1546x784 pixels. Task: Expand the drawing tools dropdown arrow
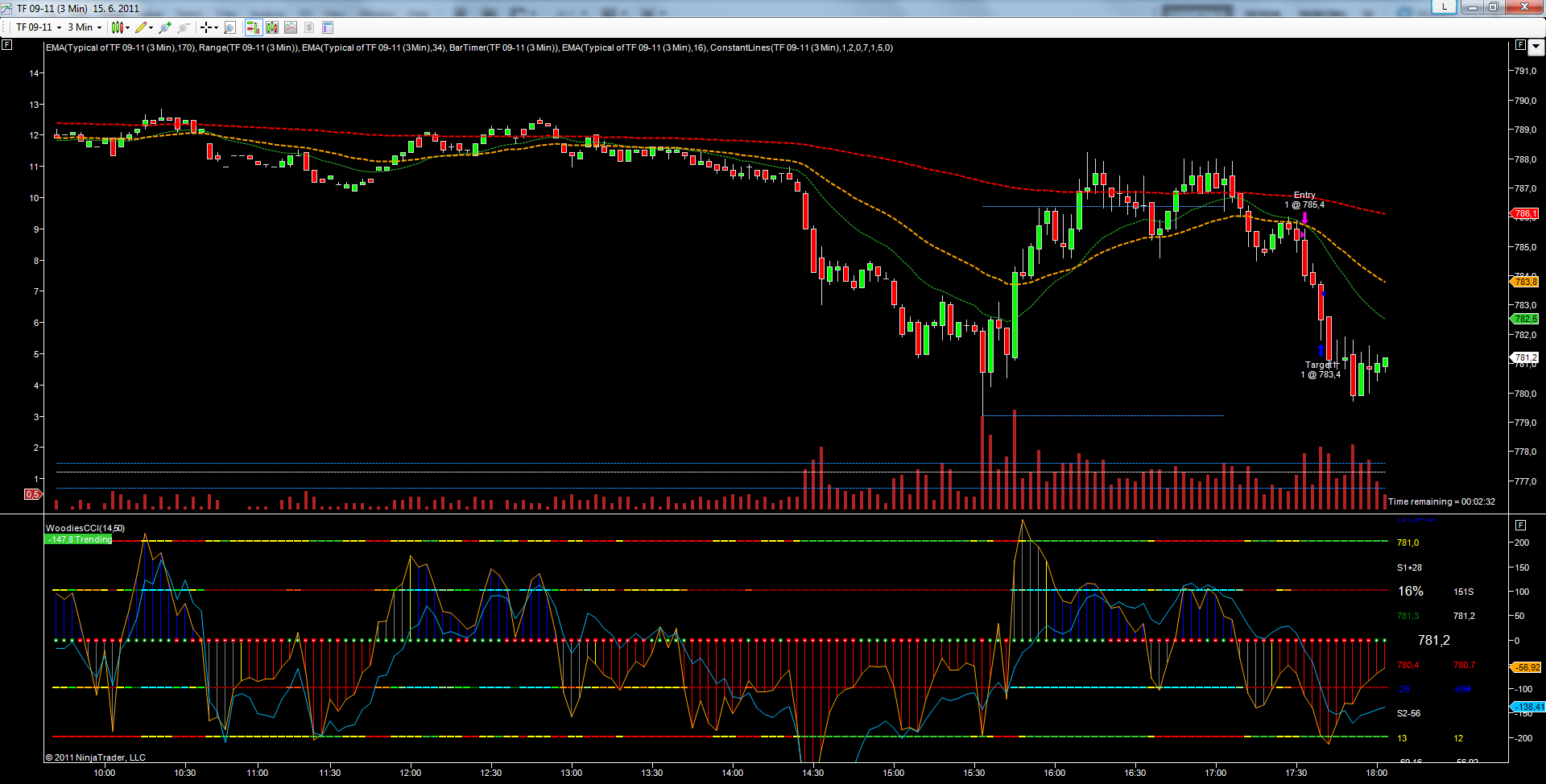[x=151, y=28]
